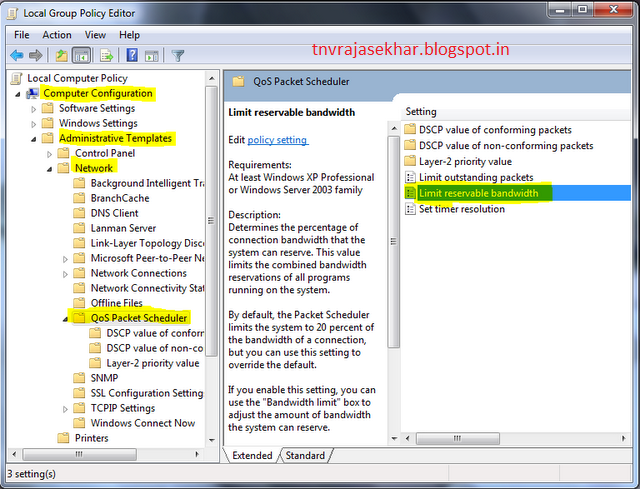Select Background Intelligent Transfer tree item

click(x=147, y=183)
